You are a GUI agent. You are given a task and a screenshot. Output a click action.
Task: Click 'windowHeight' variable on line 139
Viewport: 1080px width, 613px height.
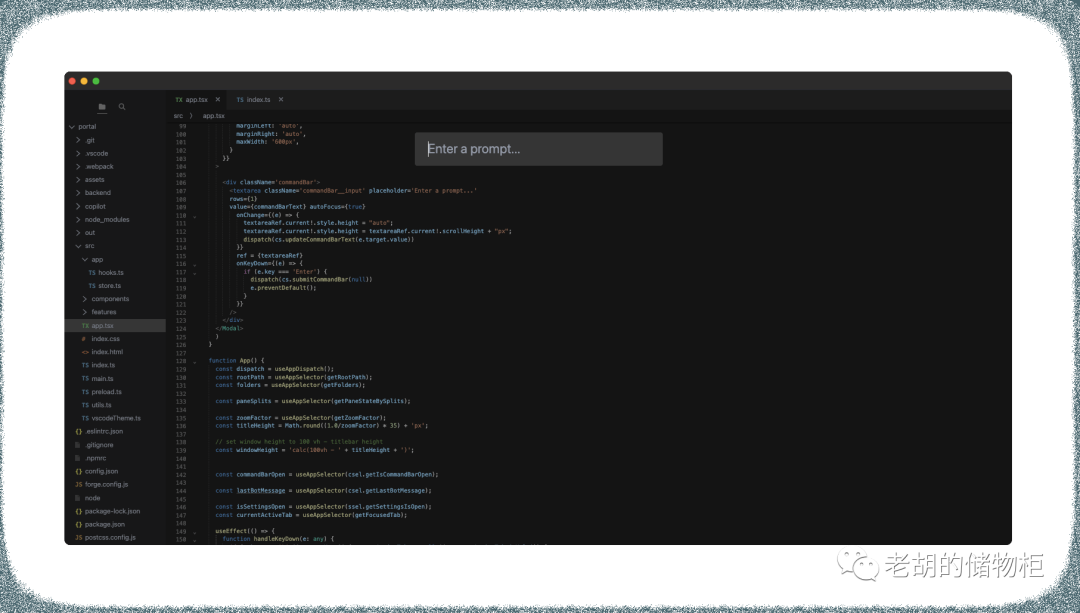[x=257, y=450]
